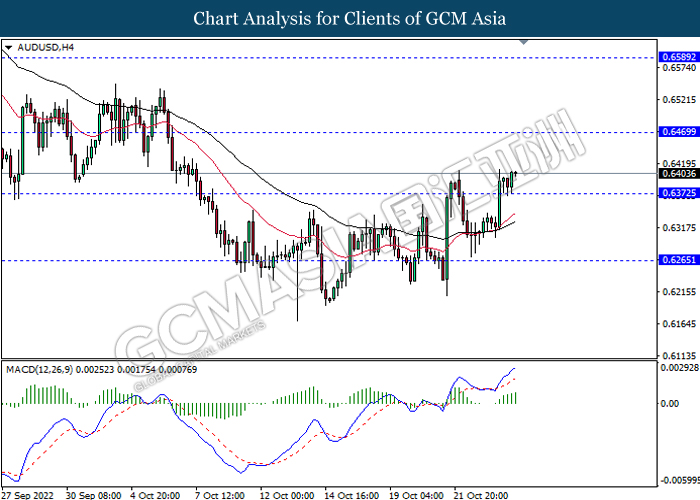Click the 21 Oct 20:00 time label
The image size is (700, 500).
tap(481, 495)
